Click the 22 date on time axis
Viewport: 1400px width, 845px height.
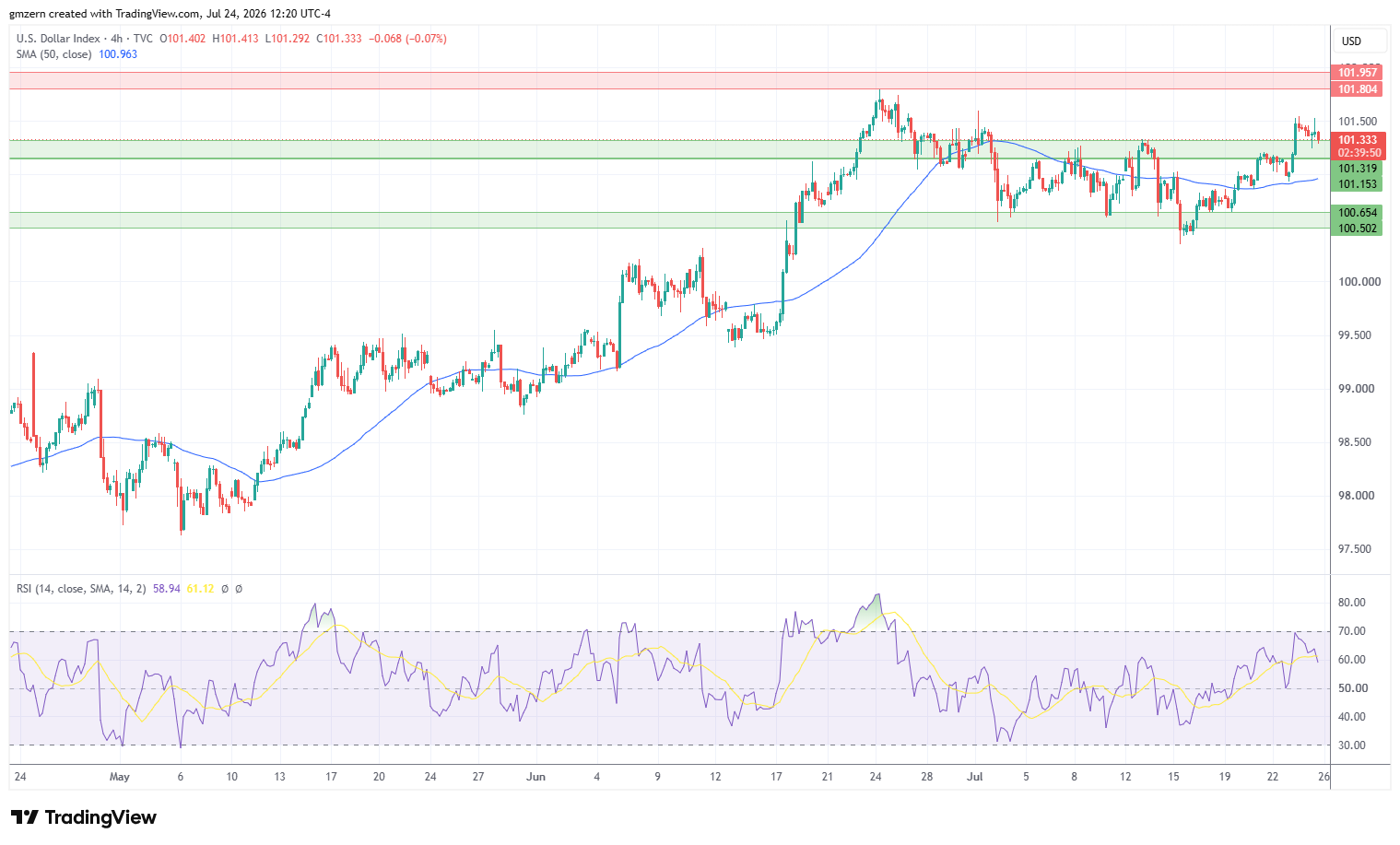(1273, 777)
